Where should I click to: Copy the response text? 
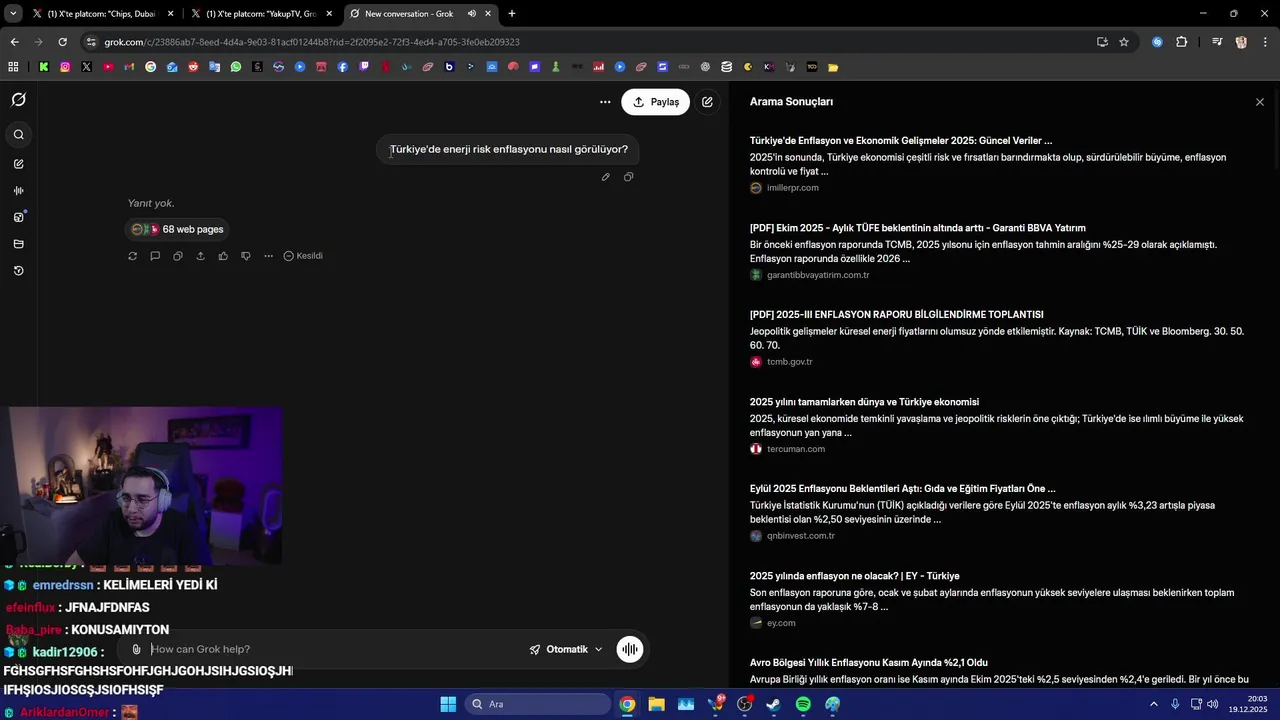(x=178, y=256)
